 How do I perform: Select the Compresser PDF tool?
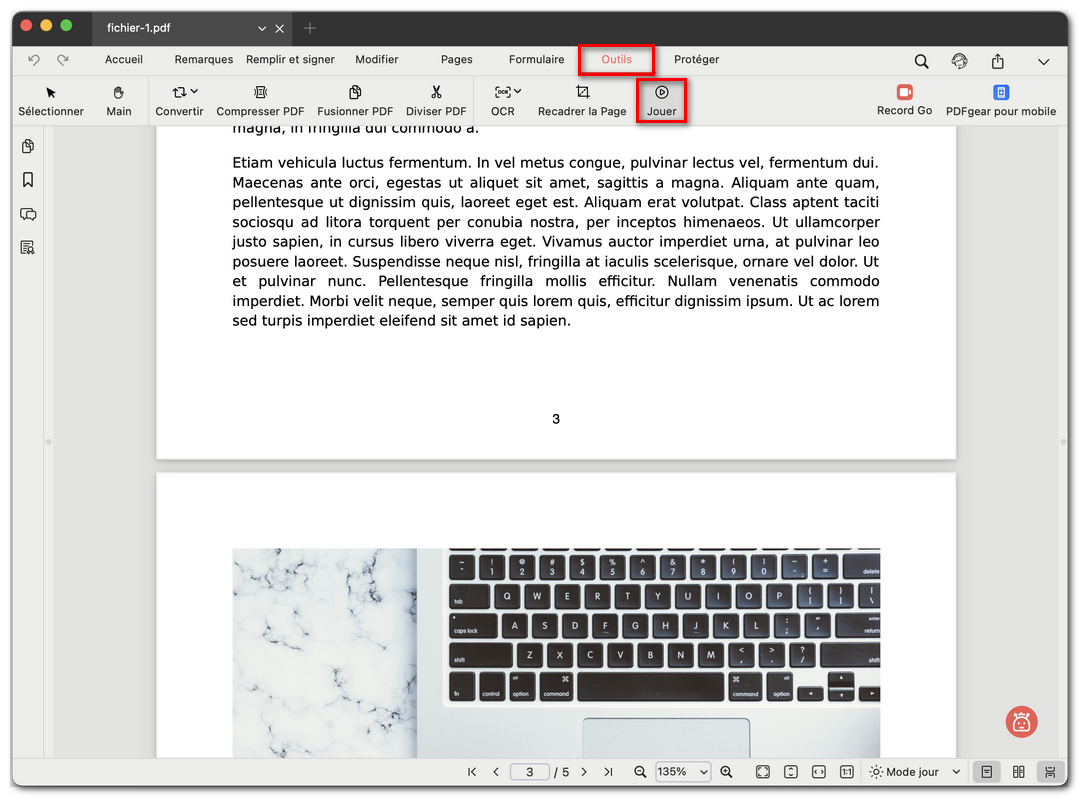tap(260, 100)
